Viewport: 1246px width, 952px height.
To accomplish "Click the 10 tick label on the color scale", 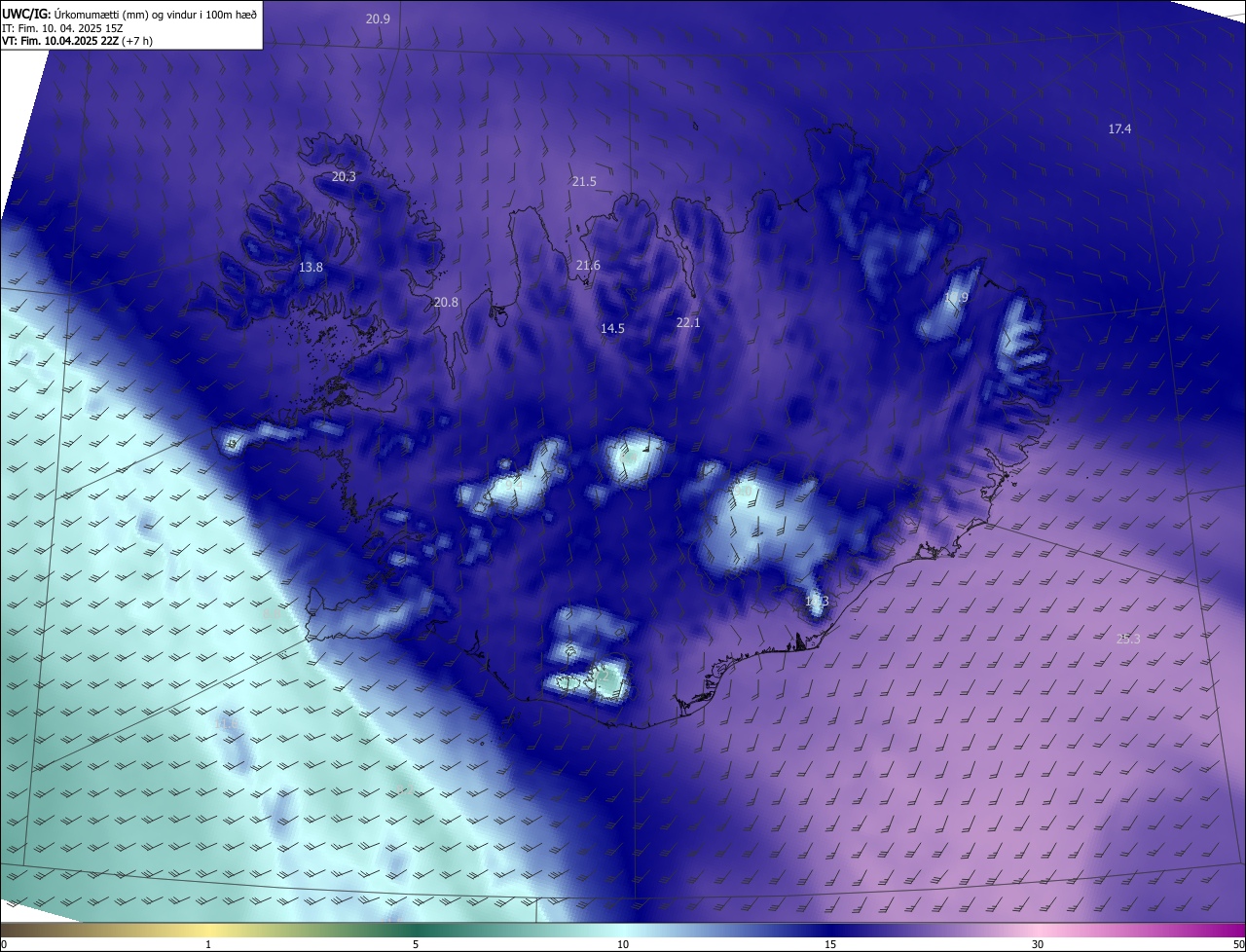I will point(623,944).
